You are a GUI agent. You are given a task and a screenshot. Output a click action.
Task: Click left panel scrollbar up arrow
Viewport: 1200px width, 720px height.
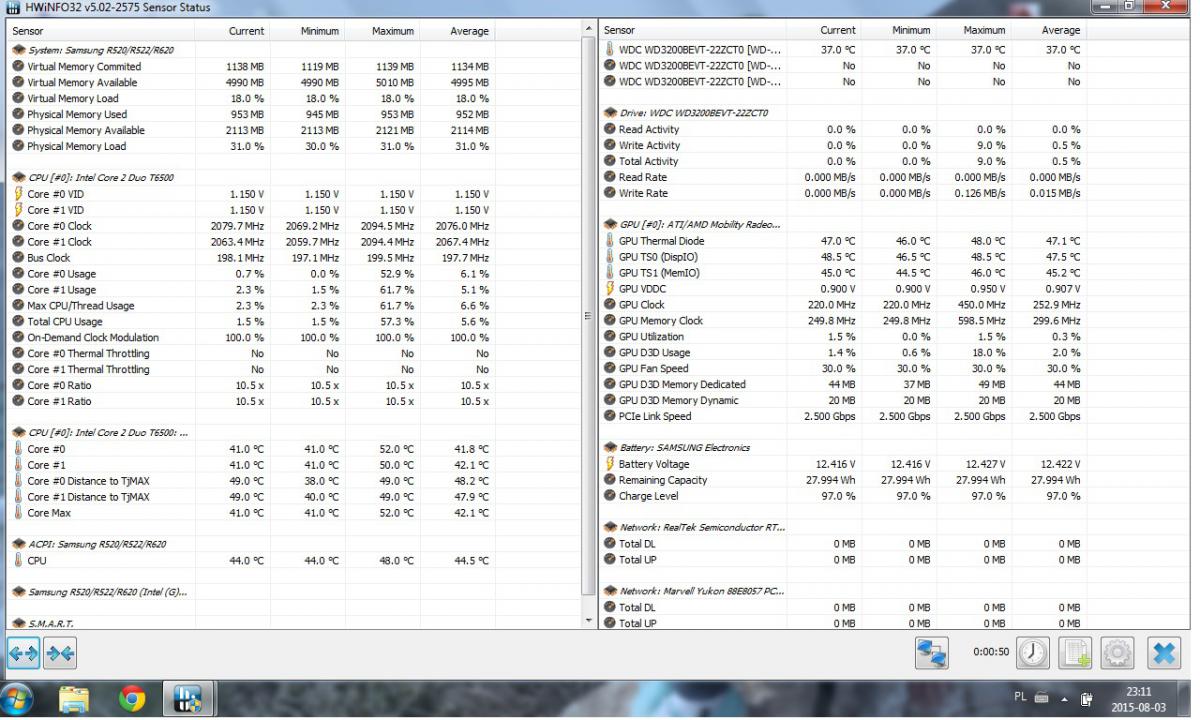pyautogui.click(x=588, y=30)
